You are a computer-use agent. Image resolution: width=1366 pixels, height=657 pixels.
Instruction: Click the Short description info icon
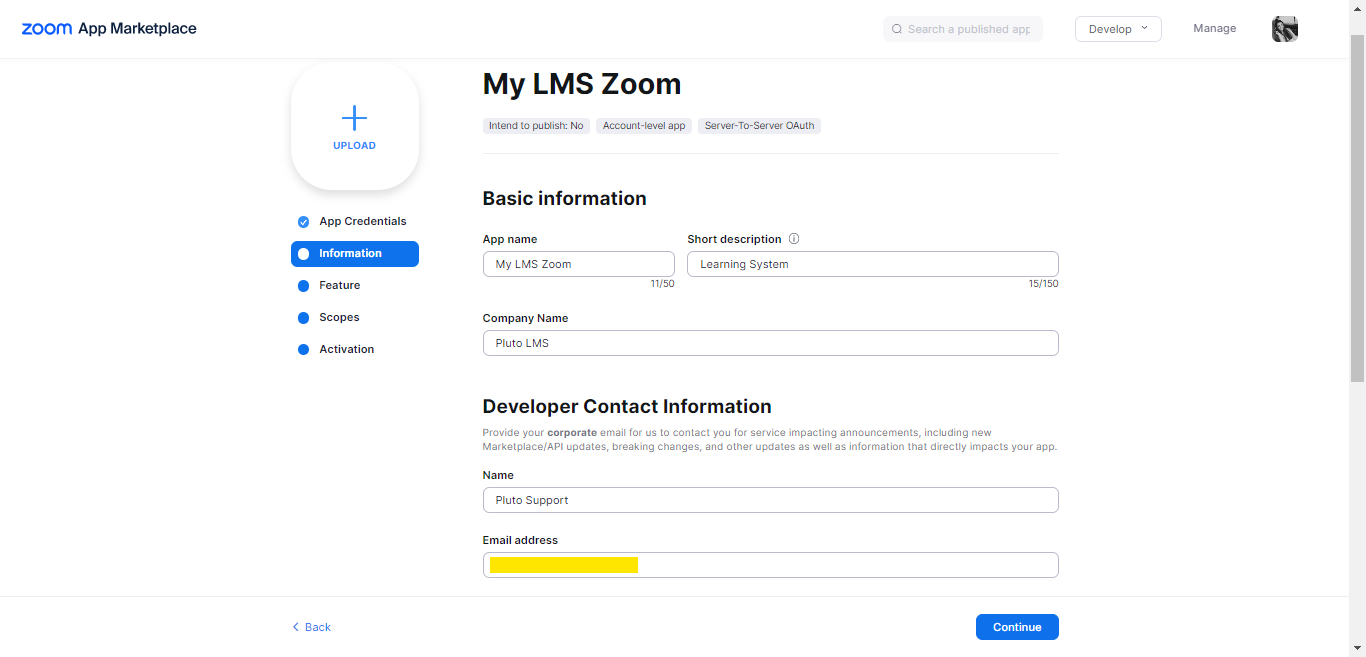794,239
